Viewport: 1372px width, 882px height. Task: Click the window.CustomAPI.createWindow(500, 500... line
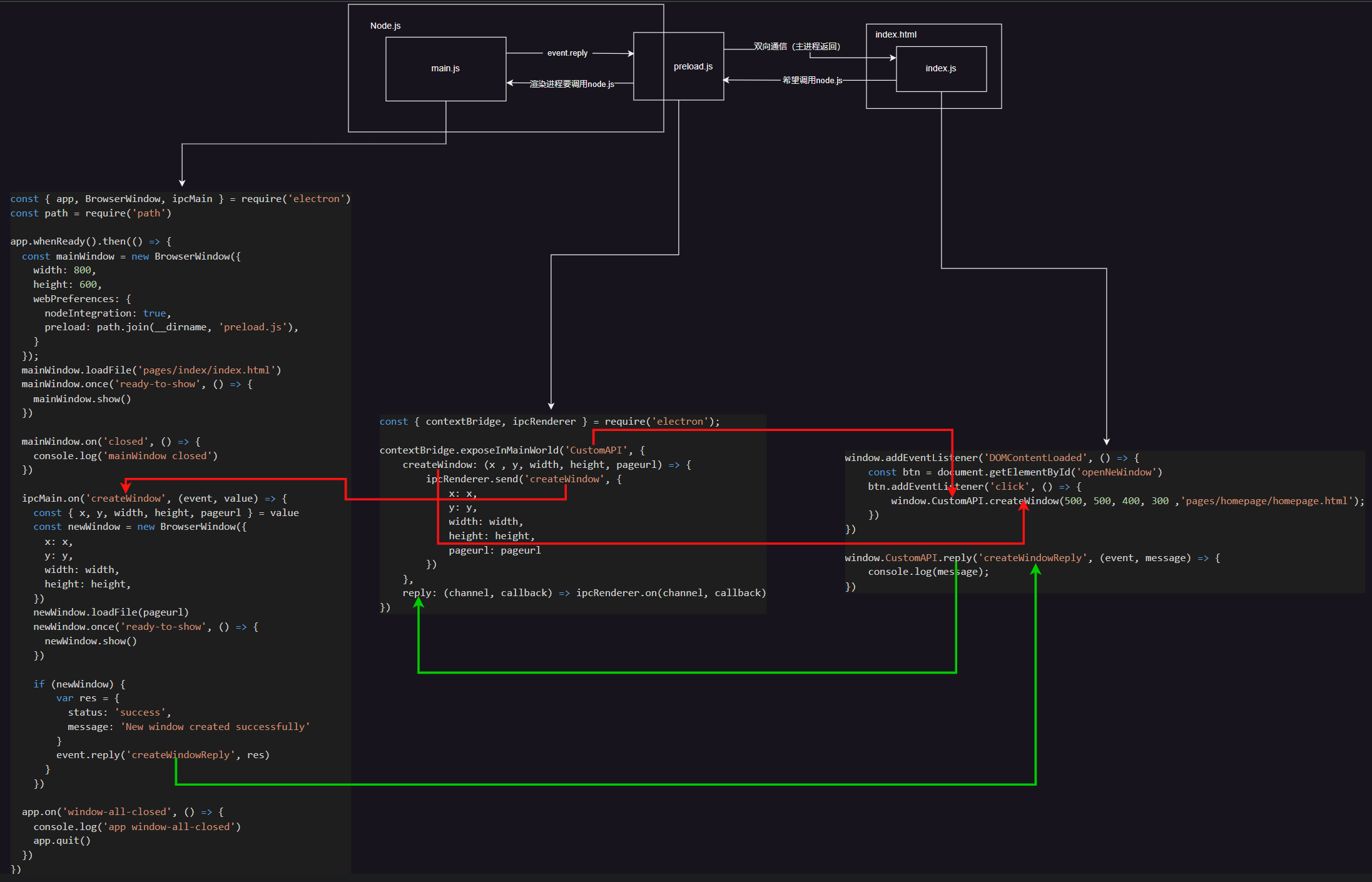point(1126,501)
